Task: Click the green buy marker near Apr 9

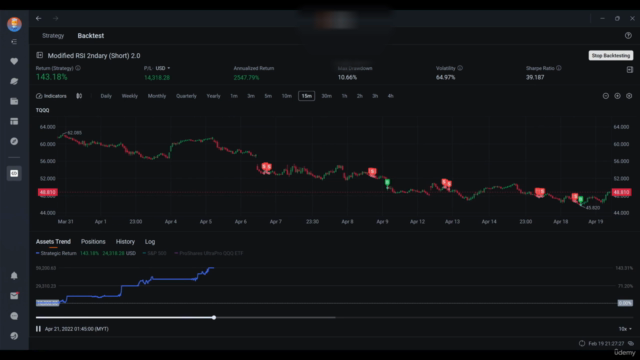Action: point(387,182)
